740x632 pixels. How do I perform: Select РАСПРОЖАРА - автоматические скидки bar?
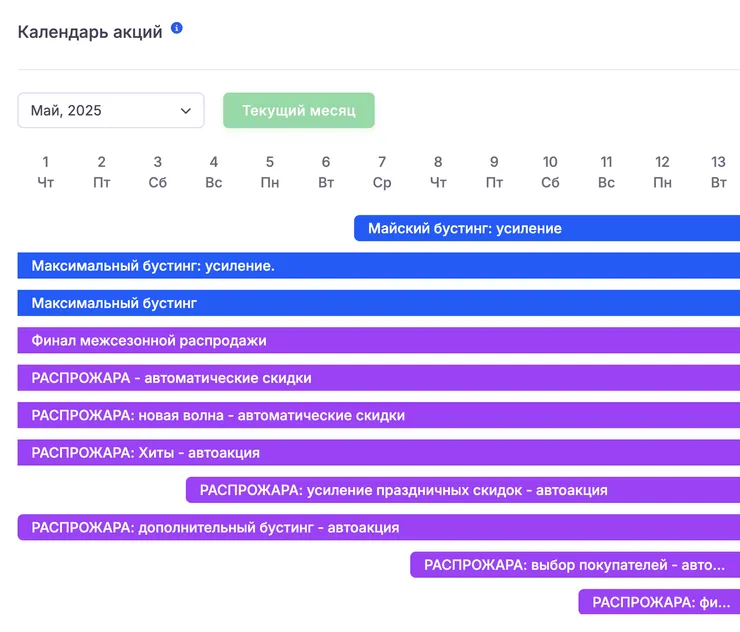(379, 378)
